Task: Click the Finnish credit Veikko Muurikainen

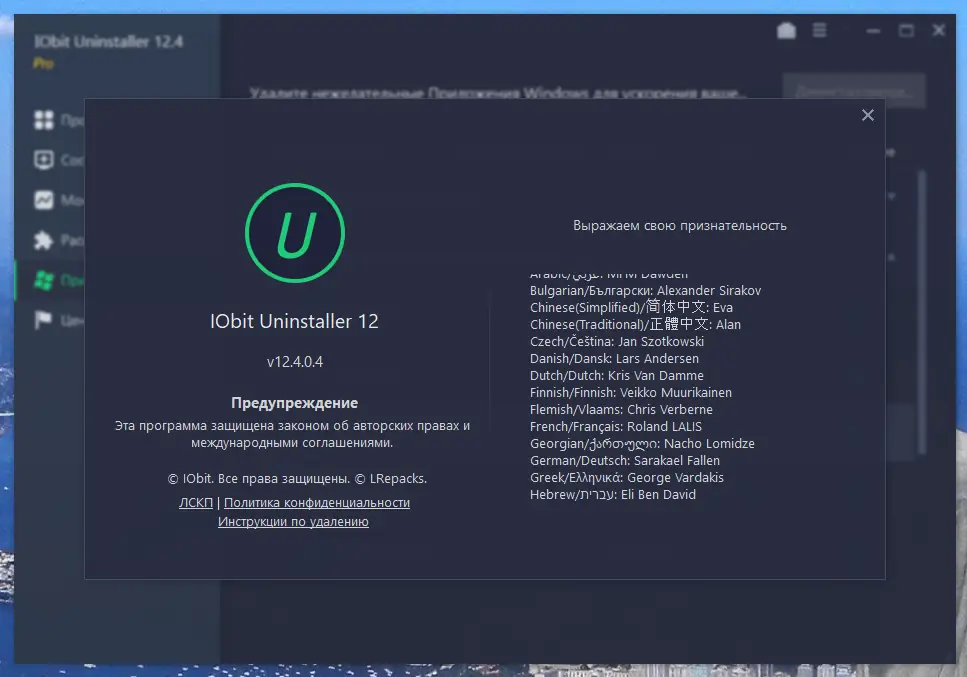Action: pos(631,392)
